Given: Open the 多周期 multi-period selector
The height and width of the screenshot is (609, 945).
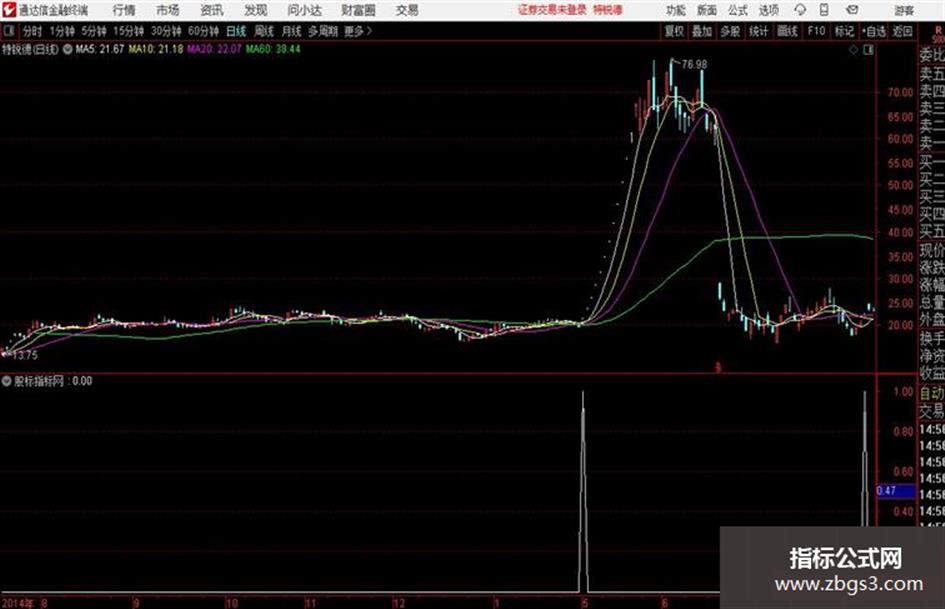Looking at the screenshot, I should [323, 31].
